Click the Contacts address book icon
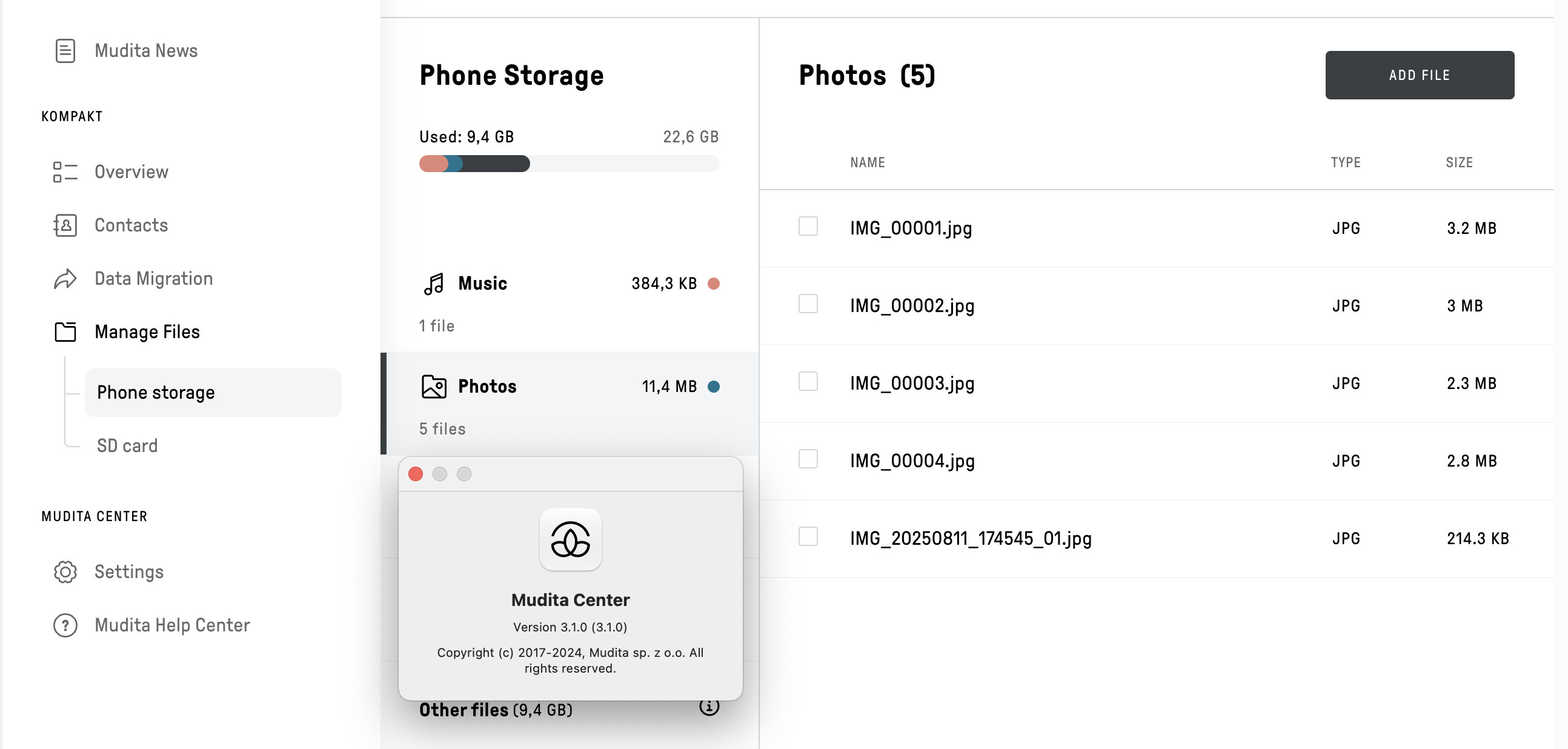The image size is (1568, 749). (x=65, y=225)
